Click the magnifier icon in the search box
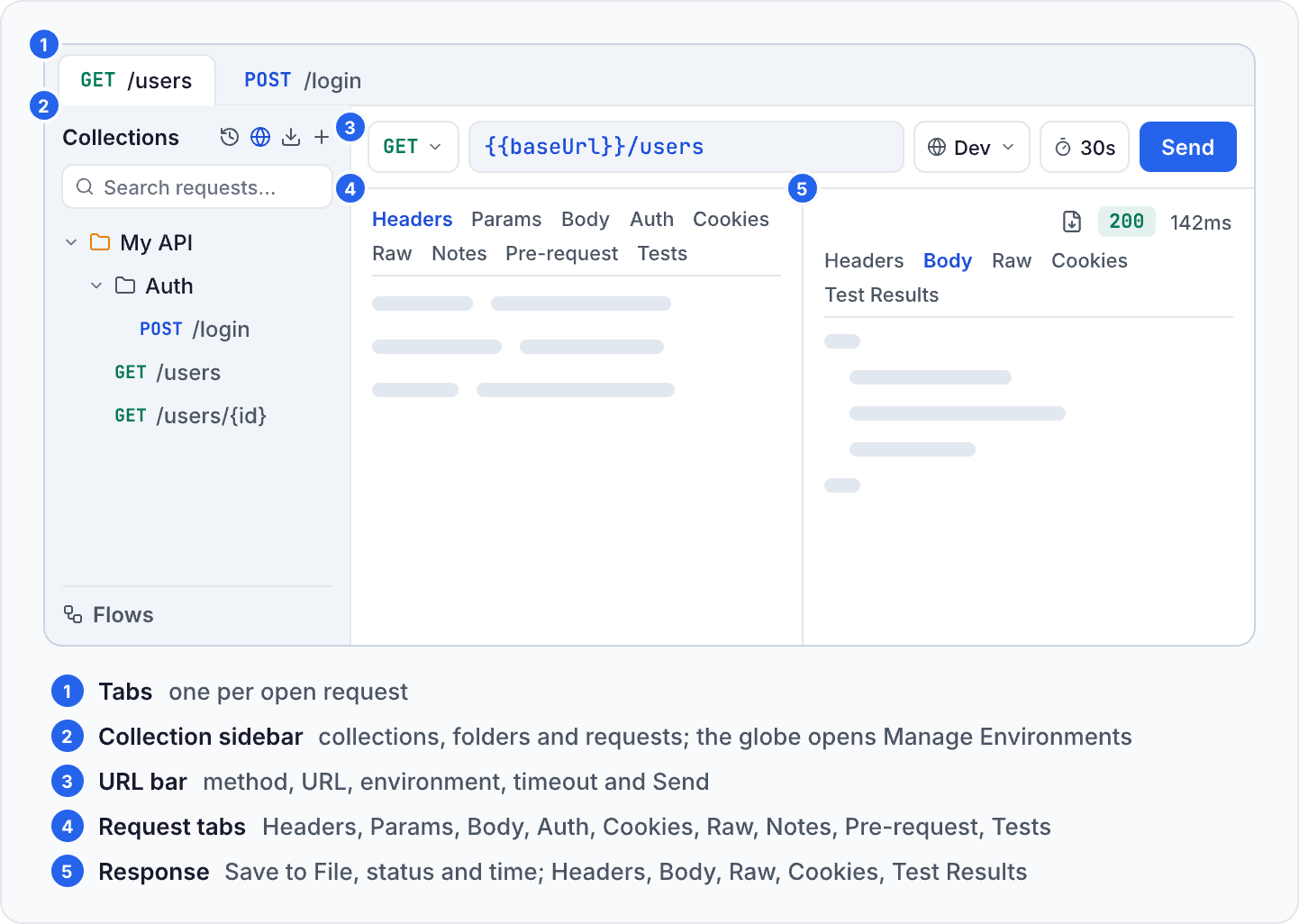 (85, 186)
